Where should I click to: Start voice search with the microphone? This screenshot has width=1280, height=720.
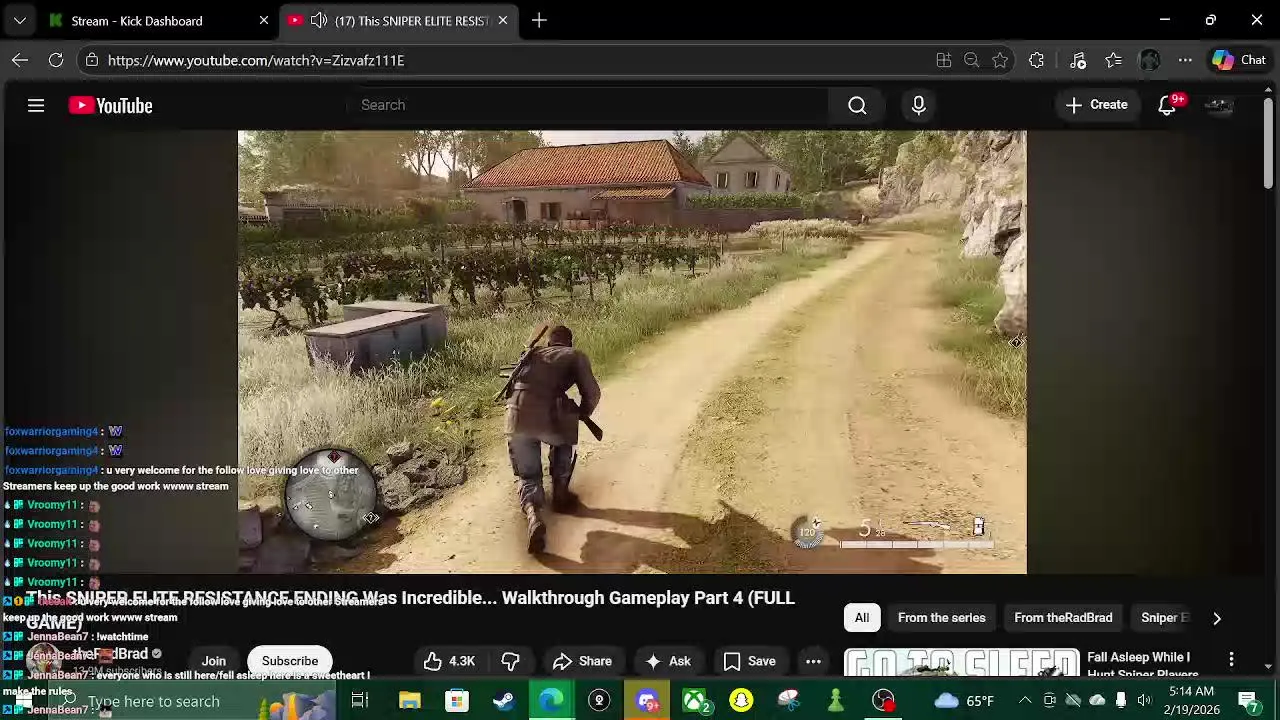918,105
